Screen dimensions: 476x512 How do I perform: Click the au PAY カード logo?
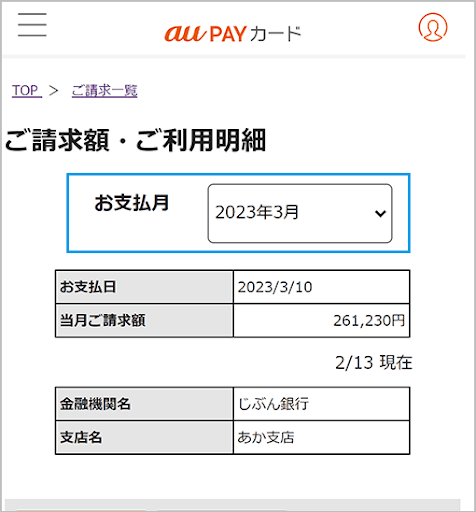click(x=233, y=34)
